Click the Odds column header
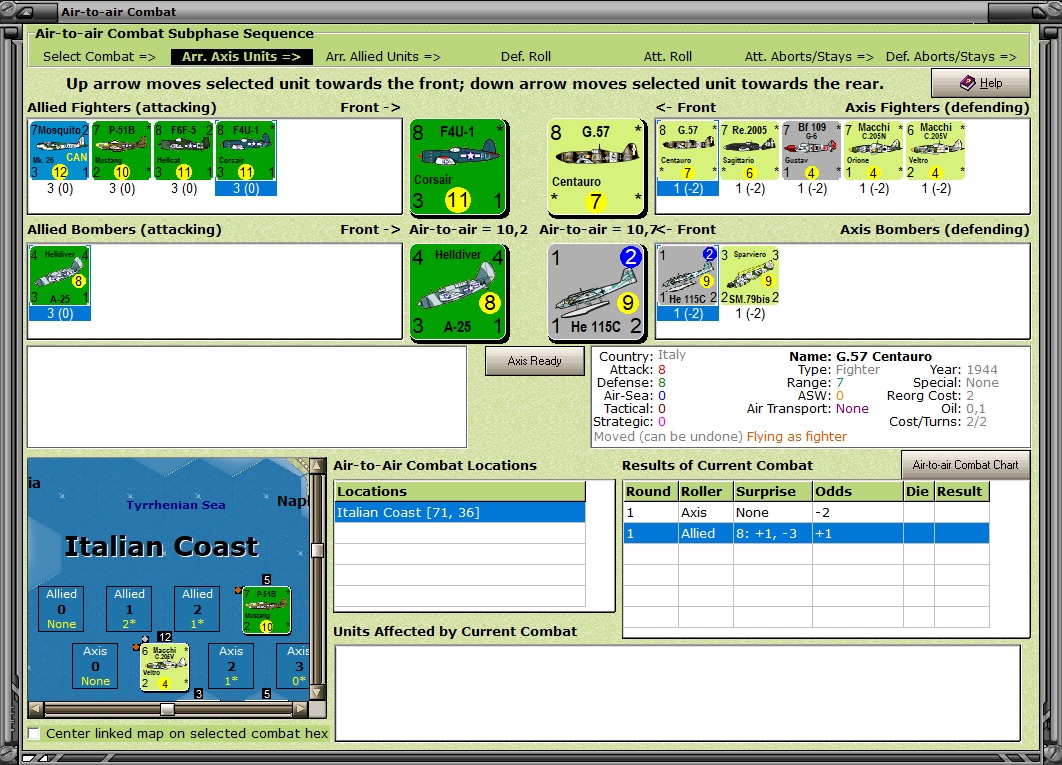Viewport: 1062px width, 765px height. click(857, 491)
